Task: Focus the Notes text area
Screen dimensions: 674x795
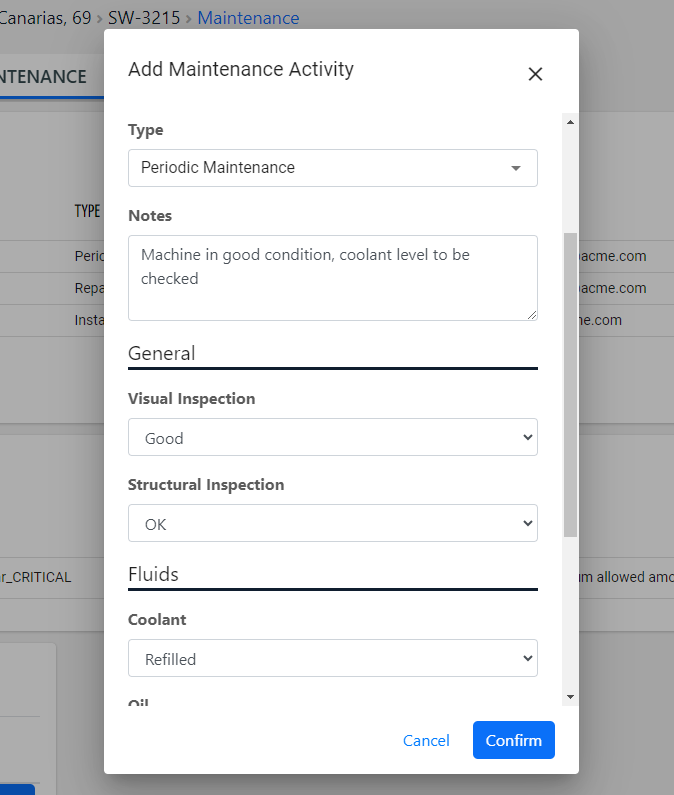Action: point(332,277)
